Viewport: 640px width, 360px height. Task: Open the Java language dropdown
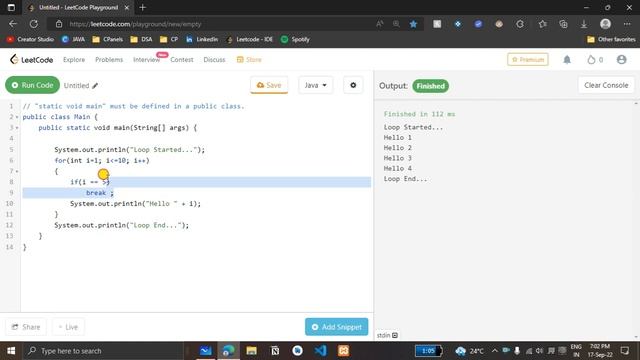point(316,85)
